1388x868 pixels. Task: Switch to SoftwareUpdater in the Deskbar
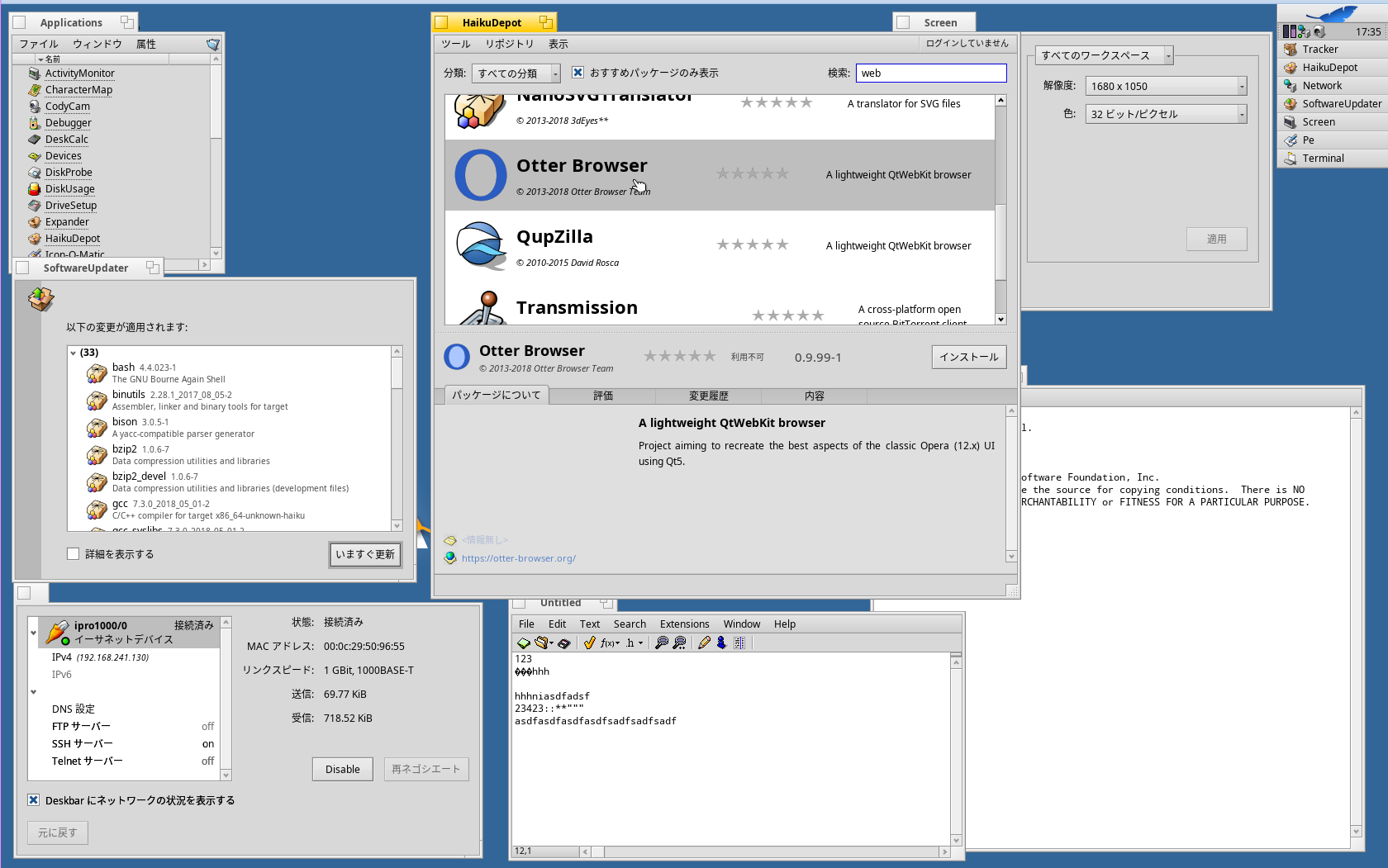(1333, 104)
